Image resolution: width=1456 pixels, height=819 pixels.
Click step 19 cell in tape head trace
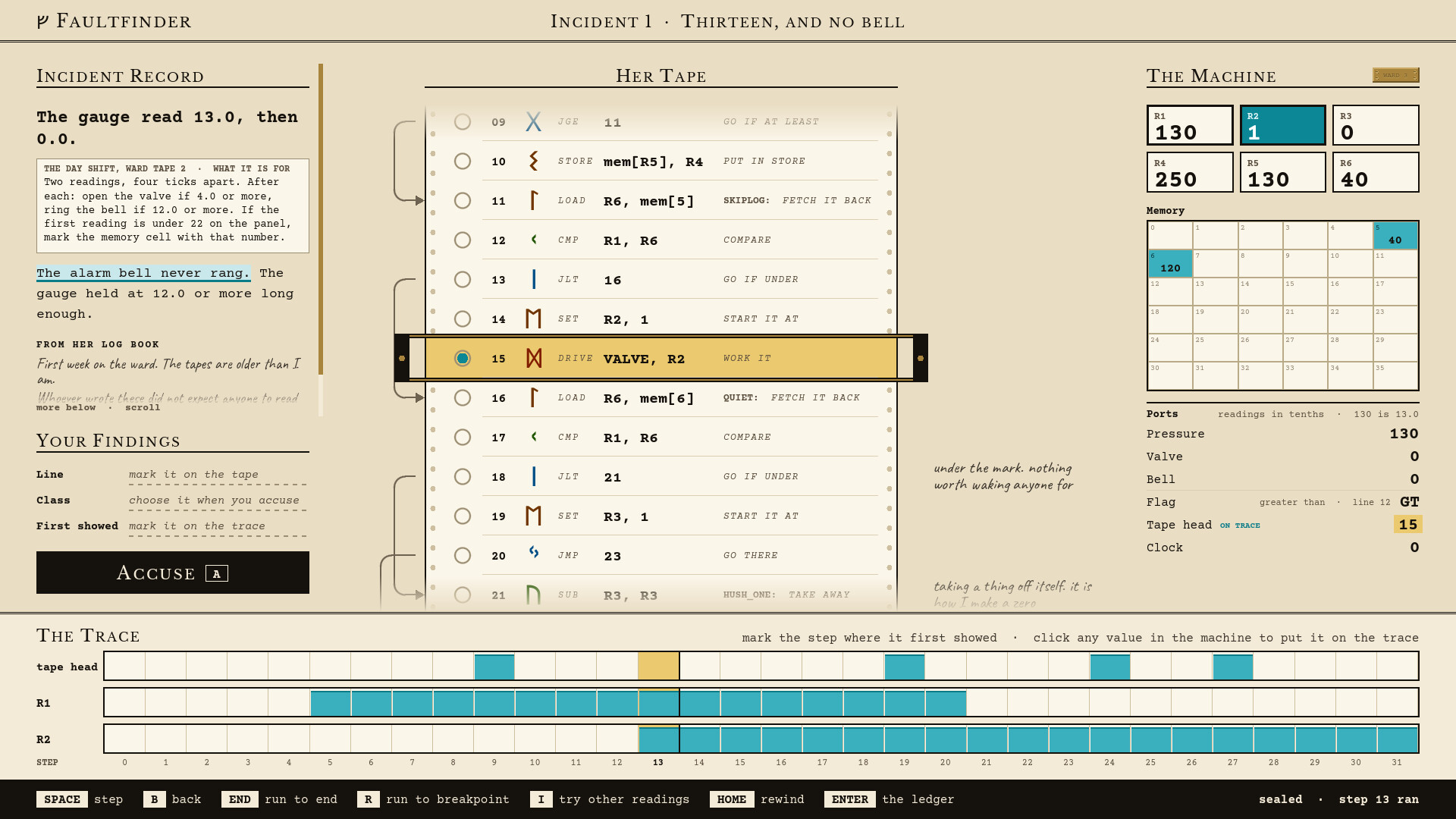click(905, 667)
